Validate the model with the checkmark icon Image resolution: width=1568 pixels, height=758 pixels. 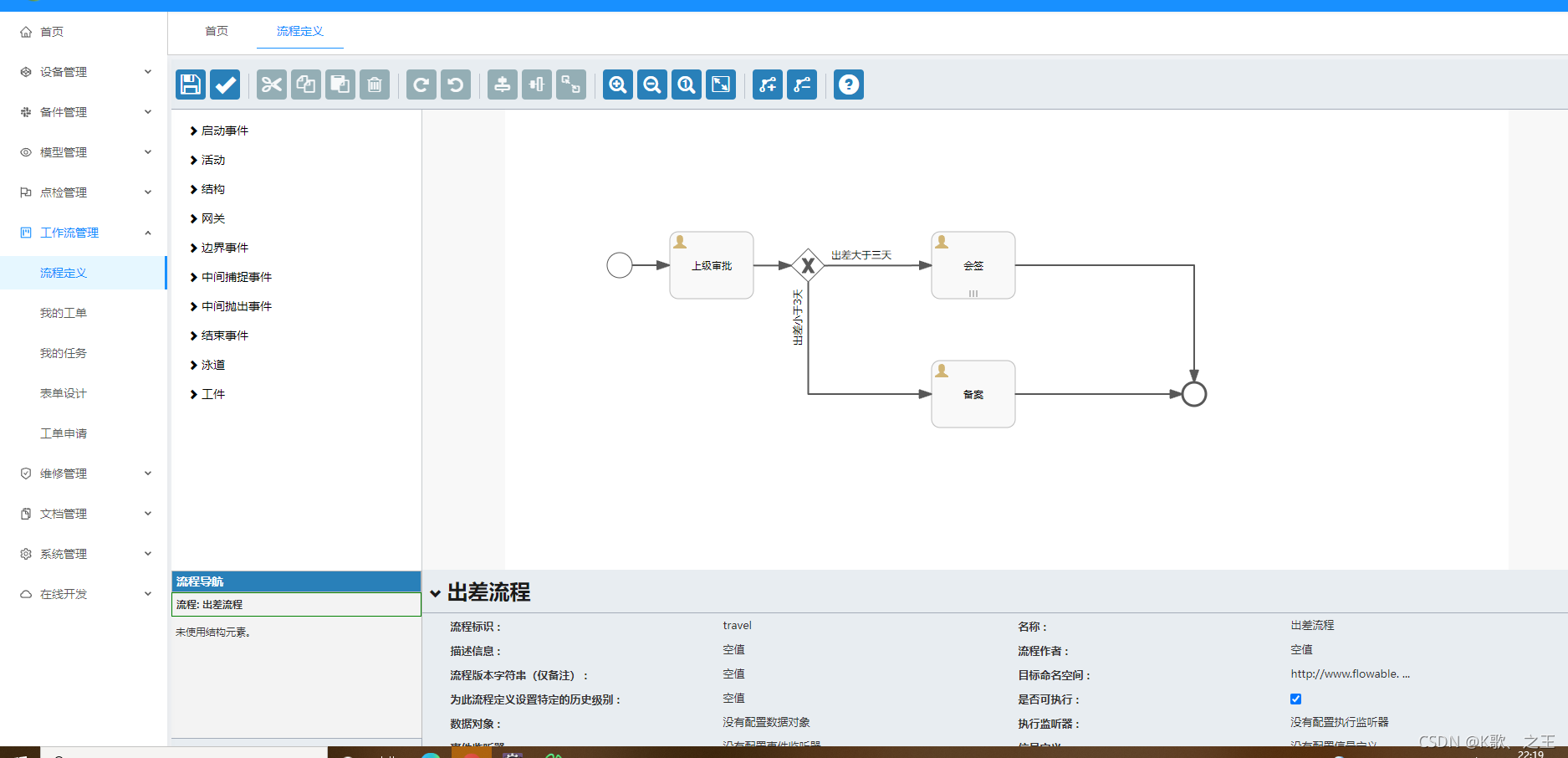tap(225, 85)
